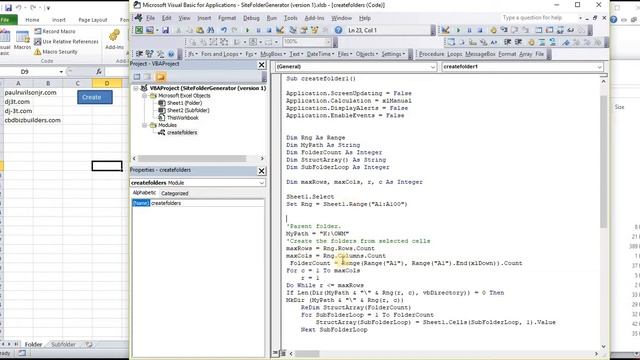Open the Immediate Window from the Debug toolbar
Image resolution: width=640 pixels, height=360 pixels.
tap(549, 30)
